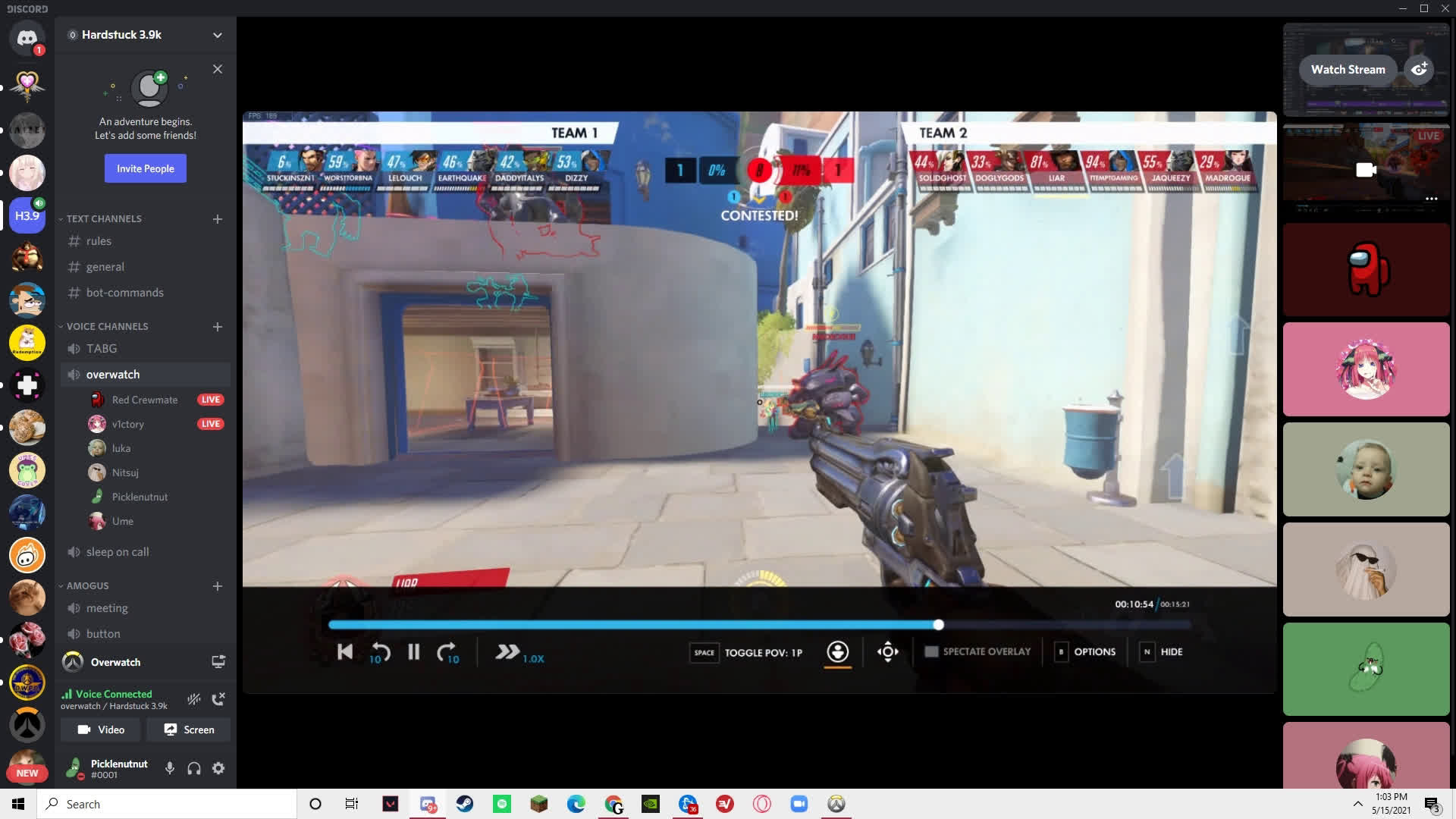
Task: Mute your microphone icon near Picklenutnut
Action: [168, 768]
